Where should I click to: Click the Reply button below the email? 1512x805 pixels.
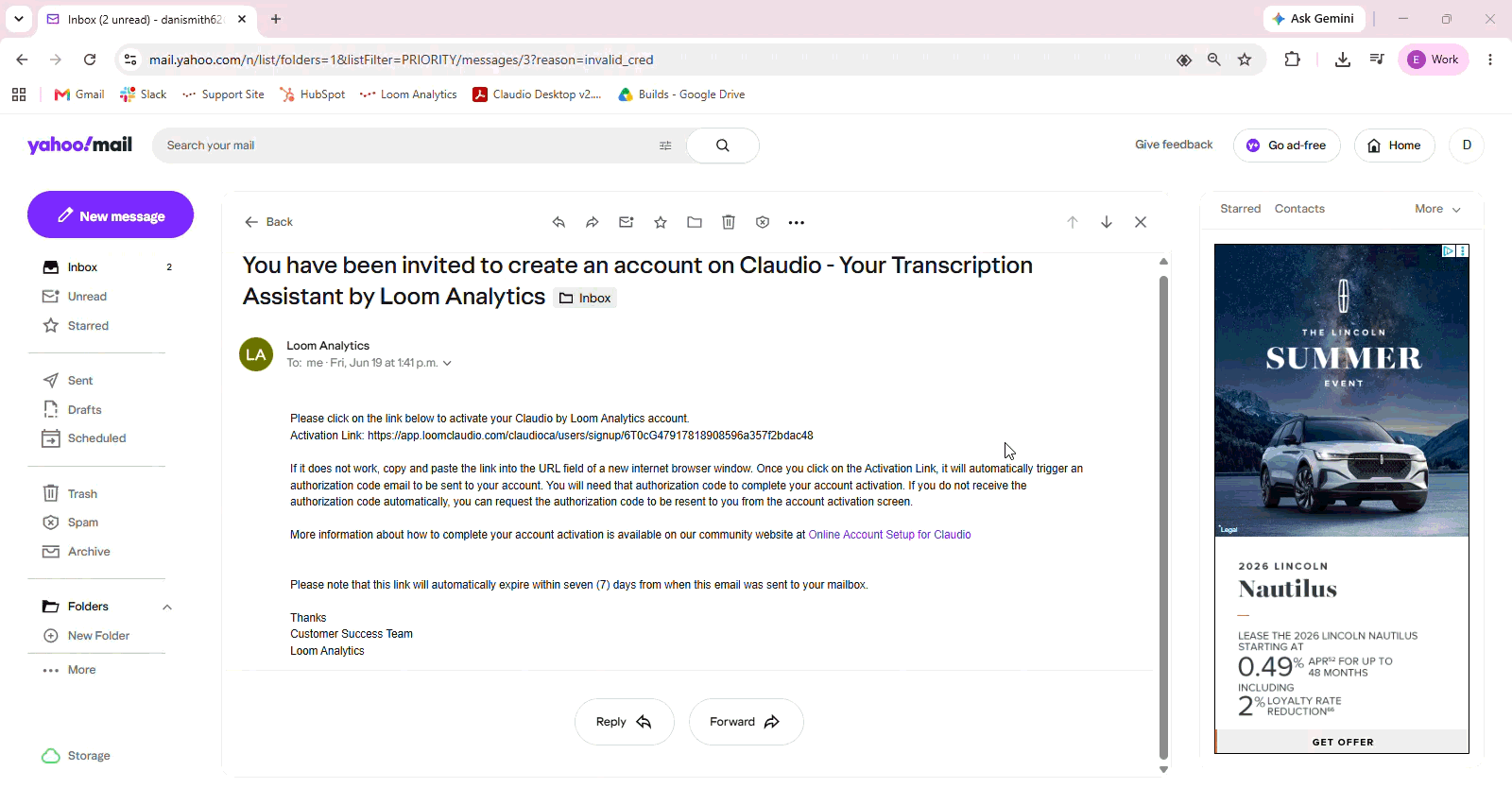625,722
